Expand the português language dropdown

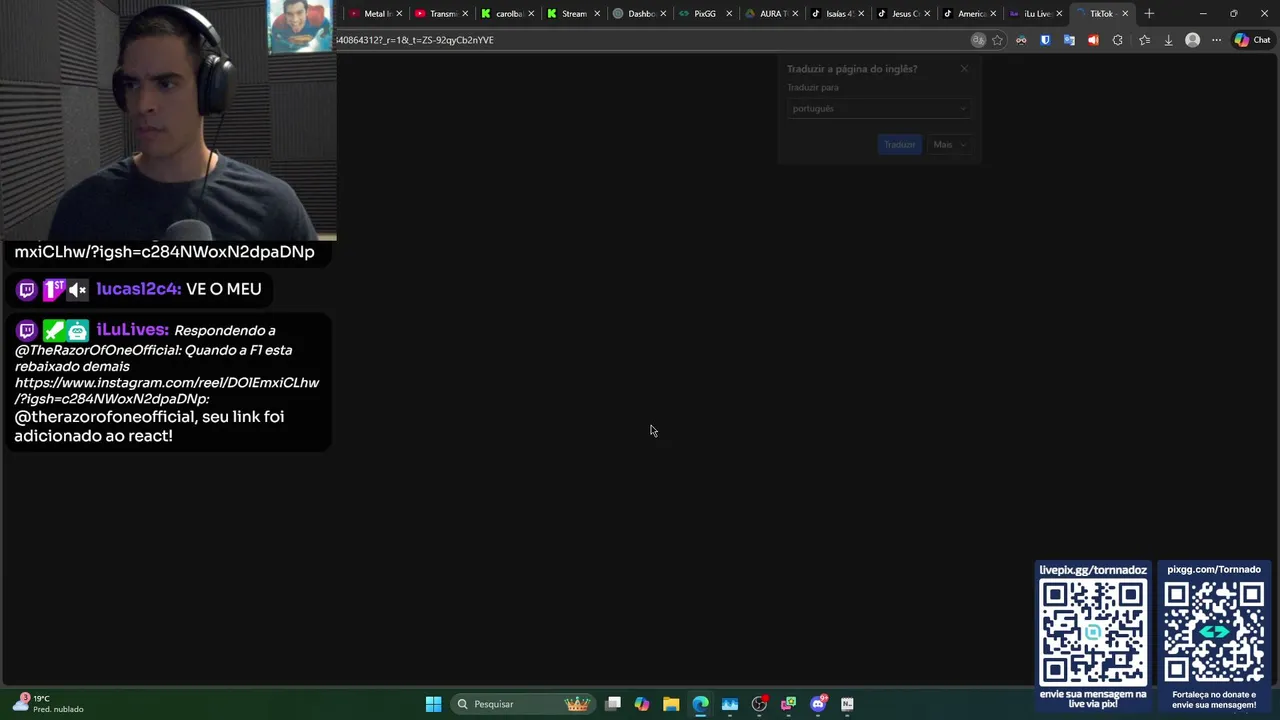click(x=879, y=108)
